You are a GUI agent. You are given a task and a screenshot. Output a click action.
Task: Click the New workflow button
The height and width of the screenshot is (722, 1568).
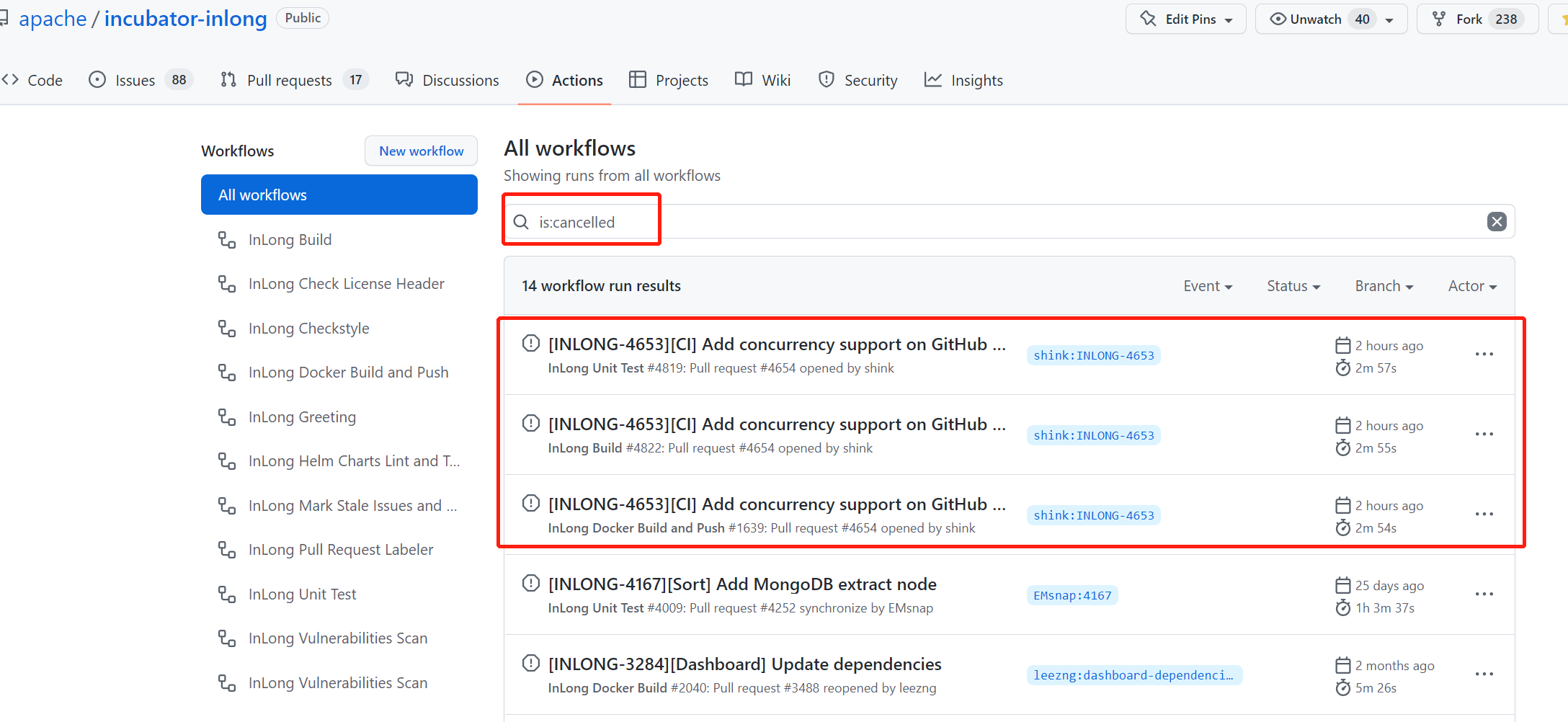(422, 151)
